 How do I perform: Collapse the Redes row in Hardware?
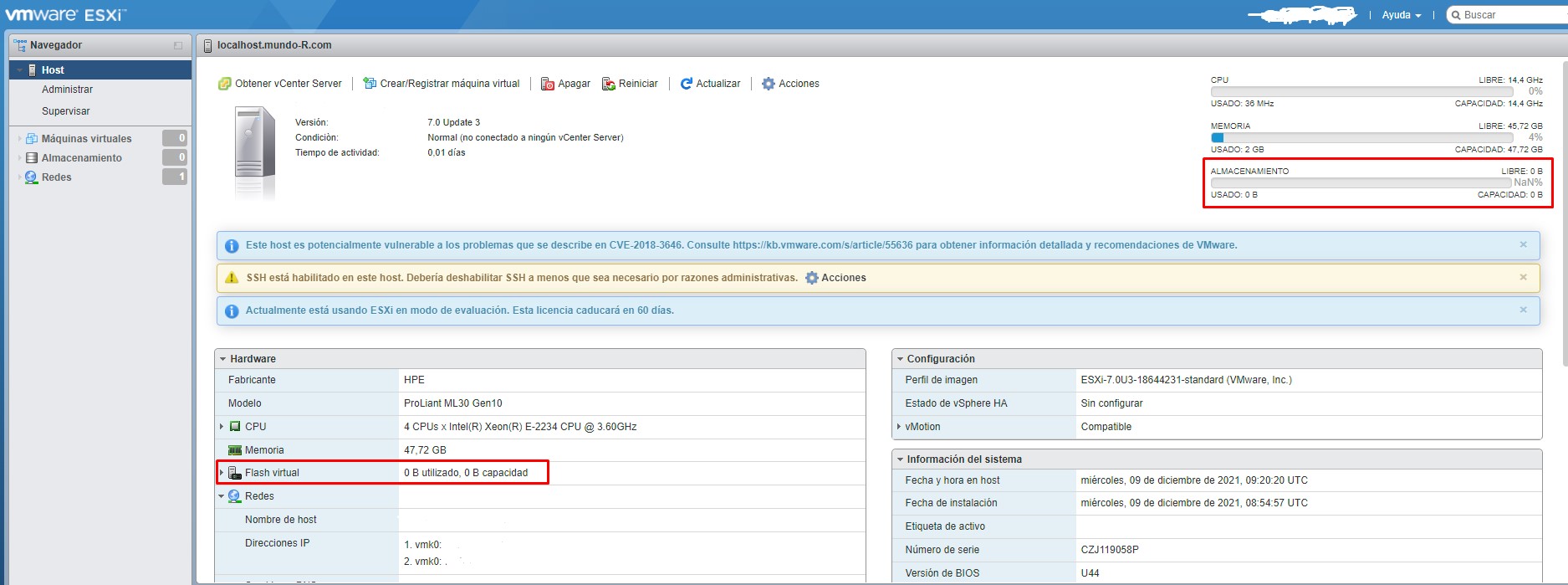pos(222,496)
